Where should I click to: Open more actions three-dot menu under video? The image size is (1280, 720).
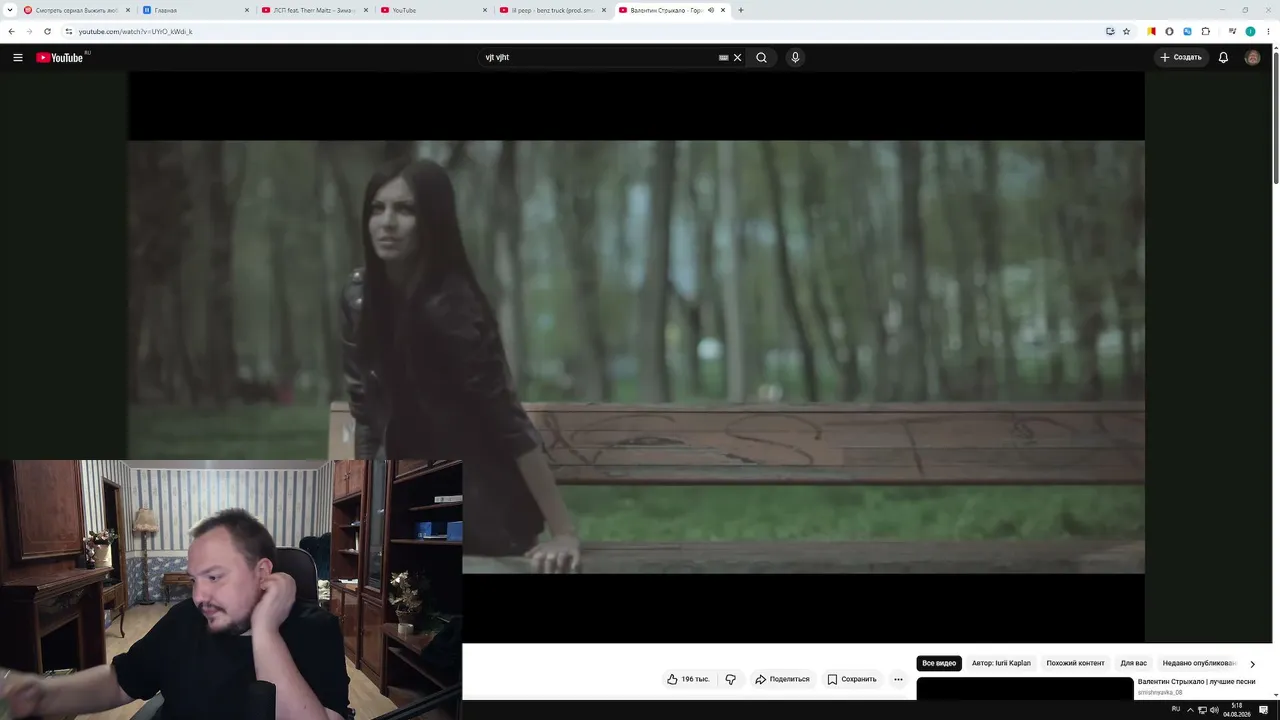(x=898, y=679)
